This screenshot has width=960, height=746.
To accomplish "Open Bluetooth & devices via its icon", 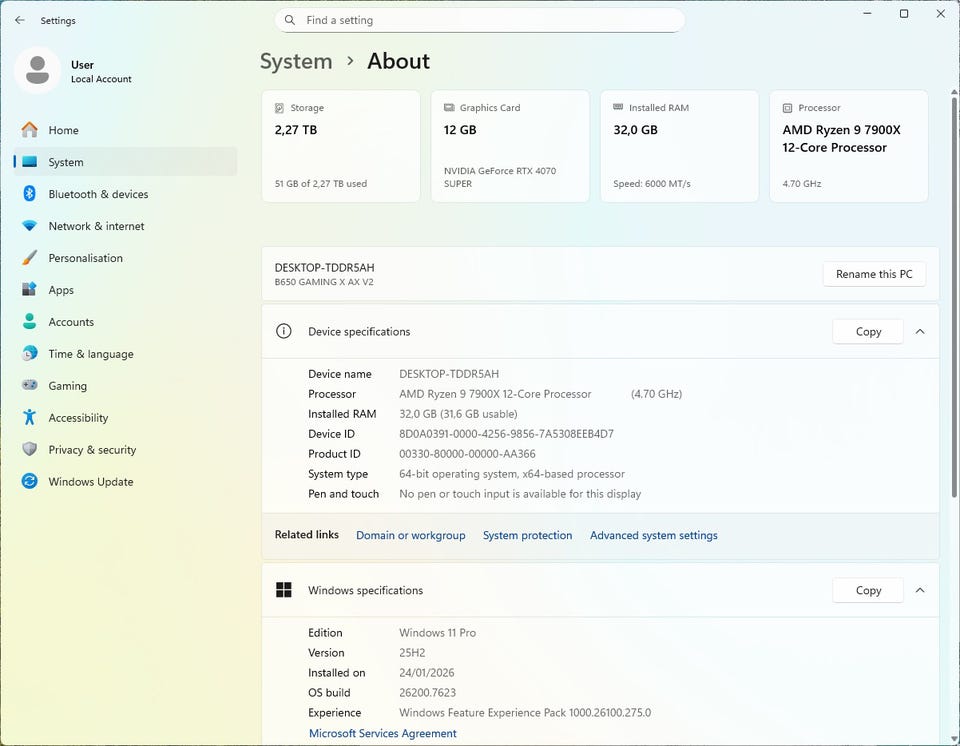I will [30, 194].
